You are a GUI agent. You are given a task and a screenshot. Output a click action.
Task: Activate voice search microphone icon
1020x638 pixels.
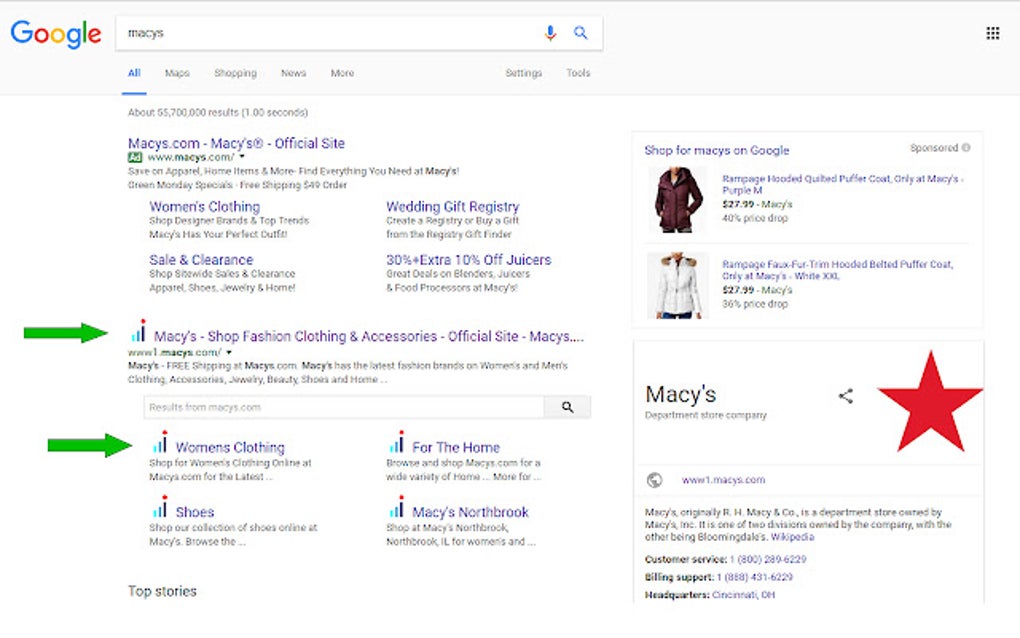click(550, 33)
